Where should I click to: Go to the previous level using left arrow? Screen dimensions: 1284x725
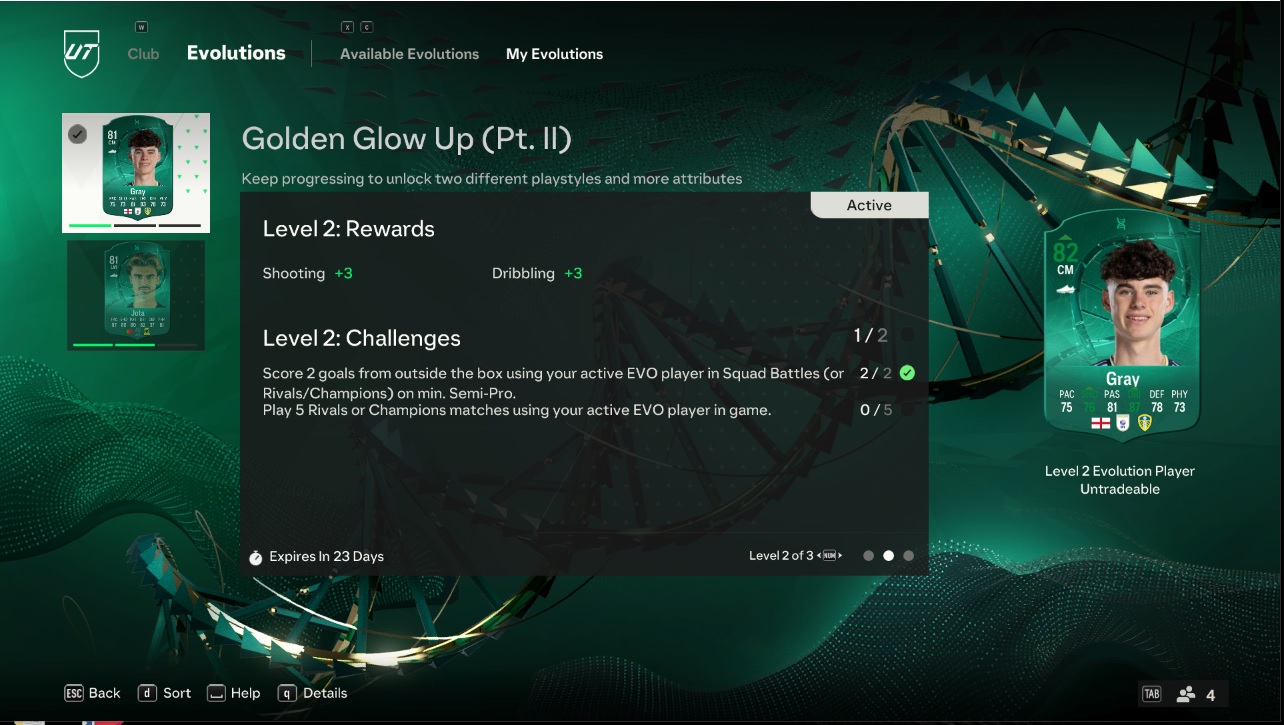(x=820, y=556)
